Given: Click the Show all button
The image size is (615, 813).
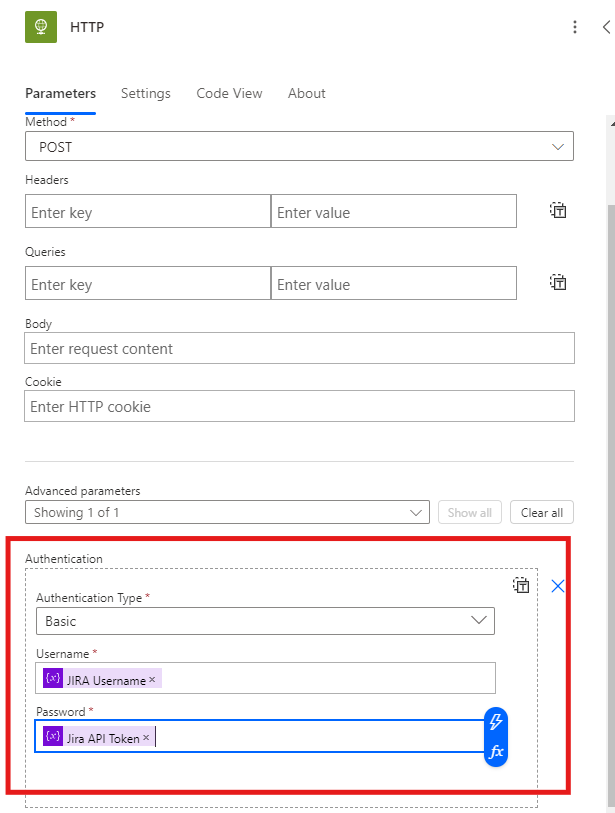Looking at the screenshot, I should click(469, 512).
